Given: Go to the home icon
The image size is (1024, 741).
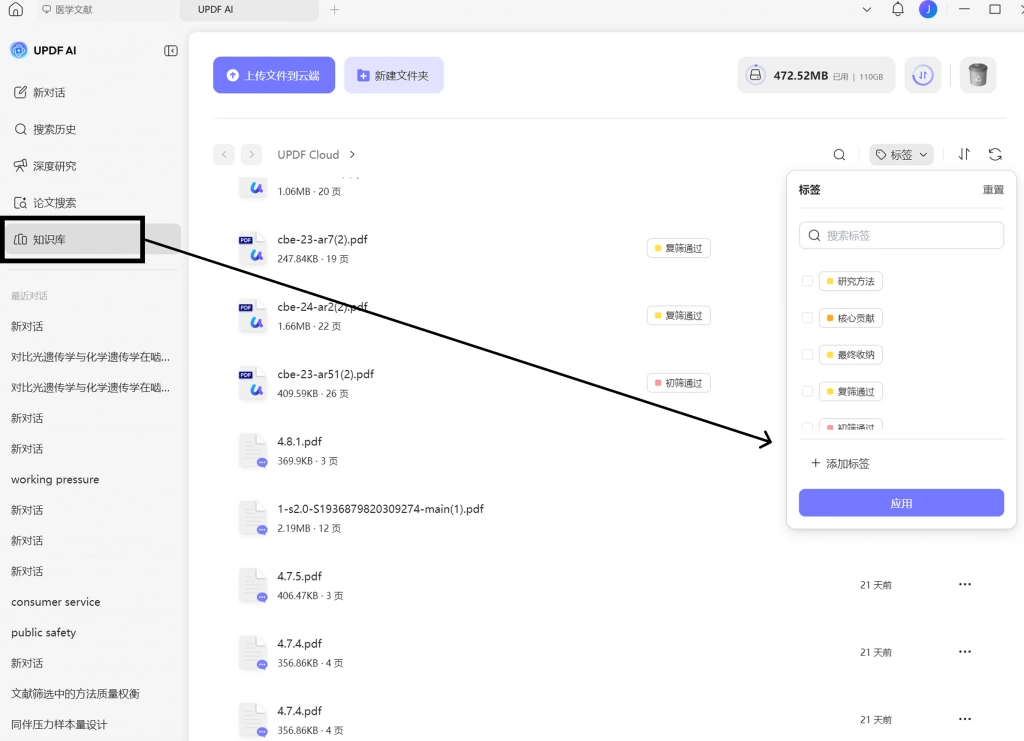Looking at the screenshot, I should tap(16, 9).
